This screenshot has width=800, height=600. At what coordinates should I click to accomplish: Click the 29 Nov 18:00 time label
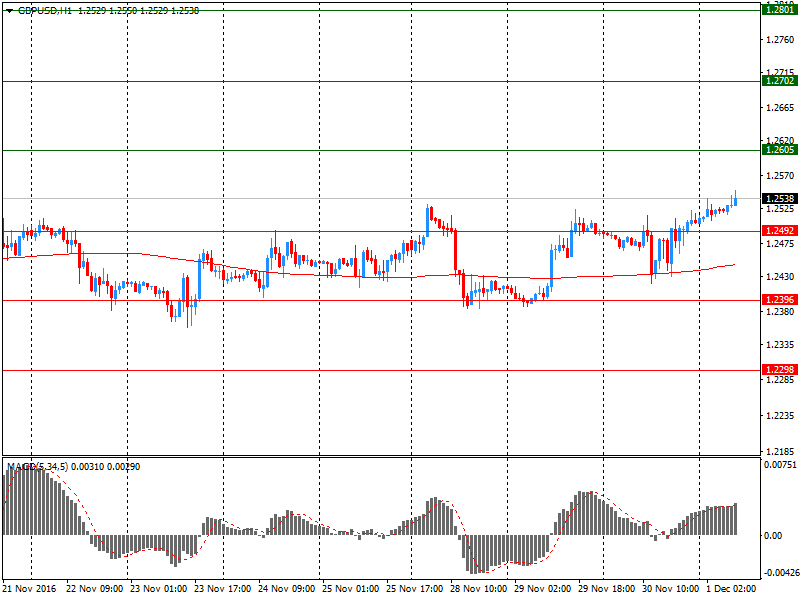coord(607,588)
